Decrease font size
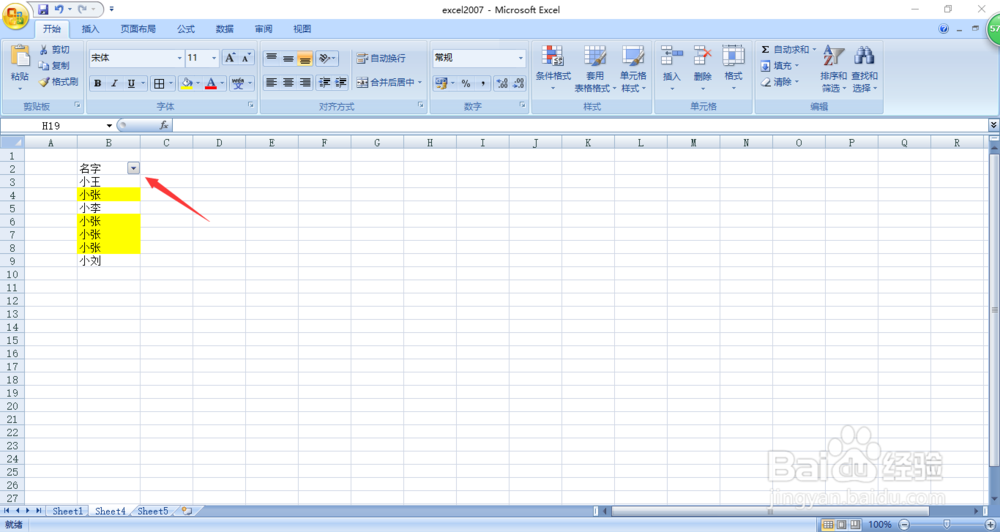The width and height of the screenshot is (1000, 532). [246, 58]
